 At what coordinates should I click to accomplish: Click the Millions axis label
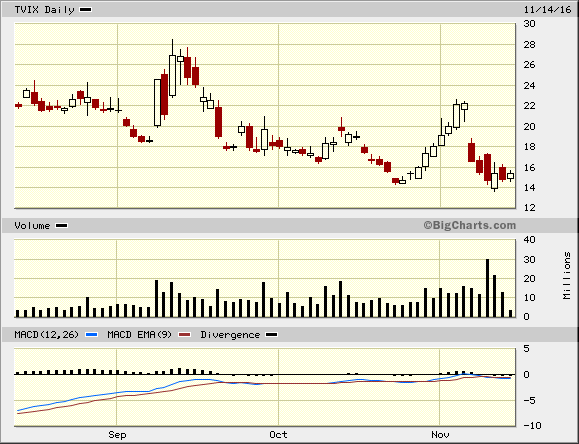pyautogui.click(x=567, y=276)
